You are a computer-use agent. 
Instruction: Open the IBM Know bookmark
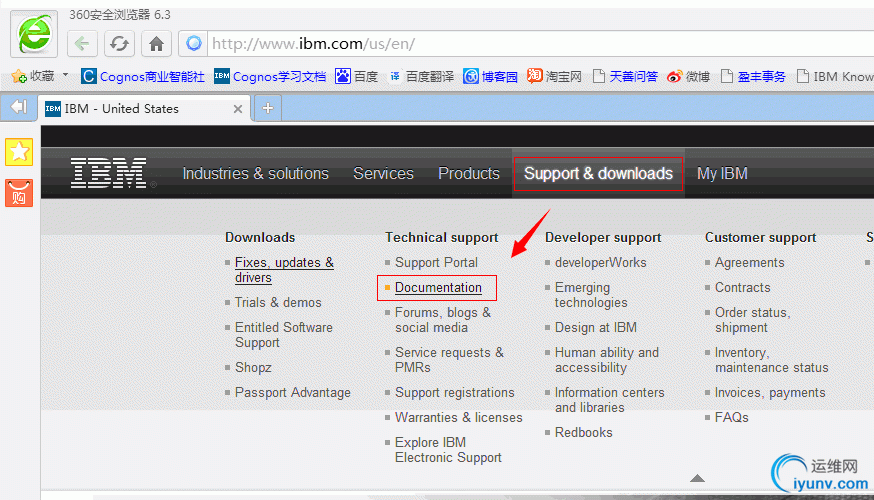coord(835,76)
